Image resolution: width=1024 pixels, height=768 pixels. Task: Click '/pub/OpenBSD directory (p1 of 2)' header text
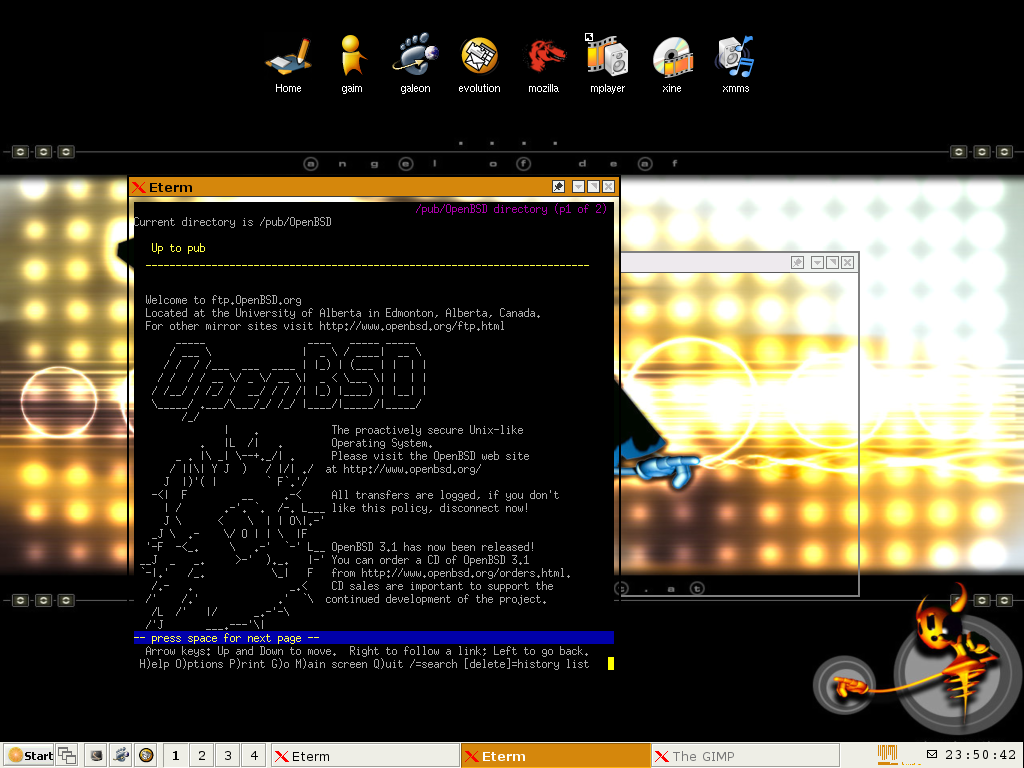pos(511,209)
